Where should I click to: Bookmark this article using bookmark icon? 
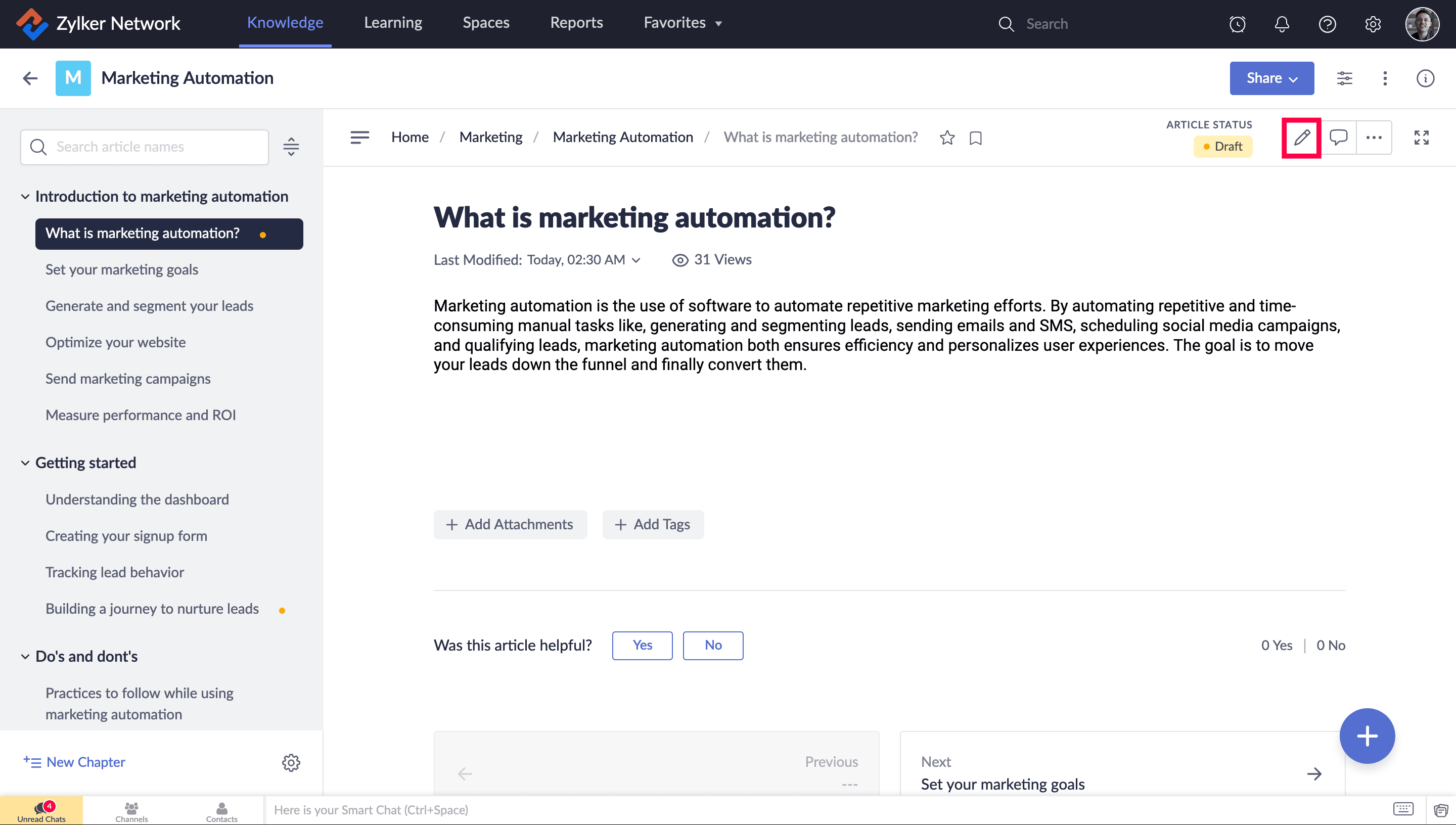point(975,137)
